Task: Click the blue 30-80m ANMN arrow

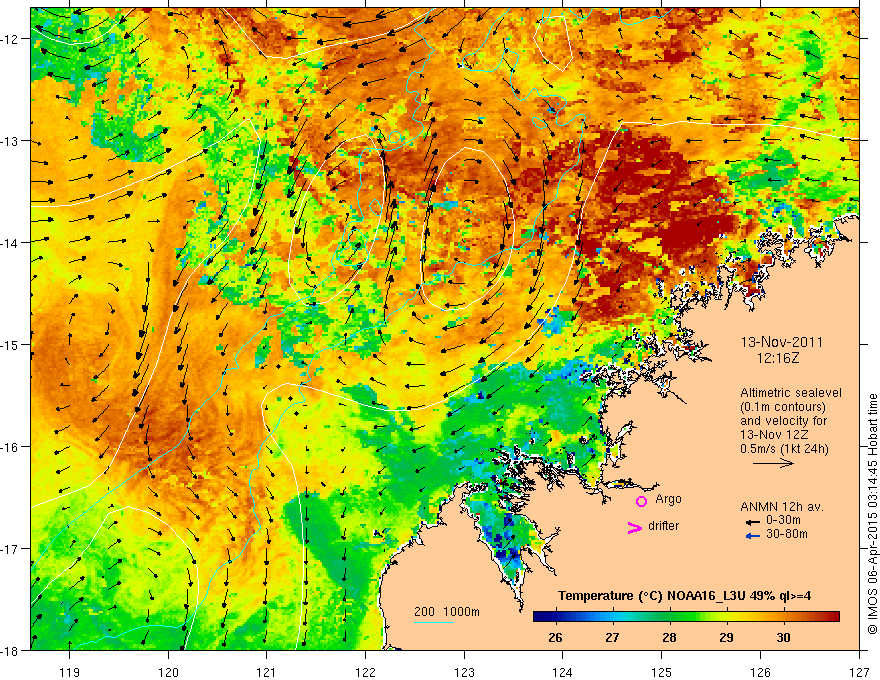Action: (x=753, y=536)
